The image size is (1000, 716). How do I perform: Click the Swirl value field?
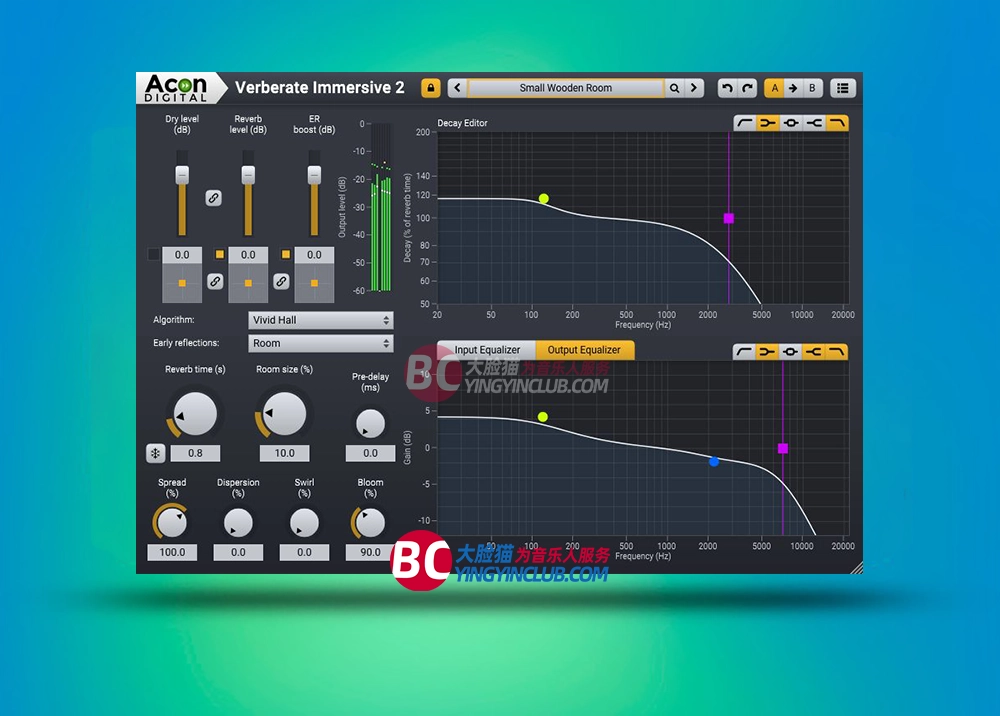304,552
